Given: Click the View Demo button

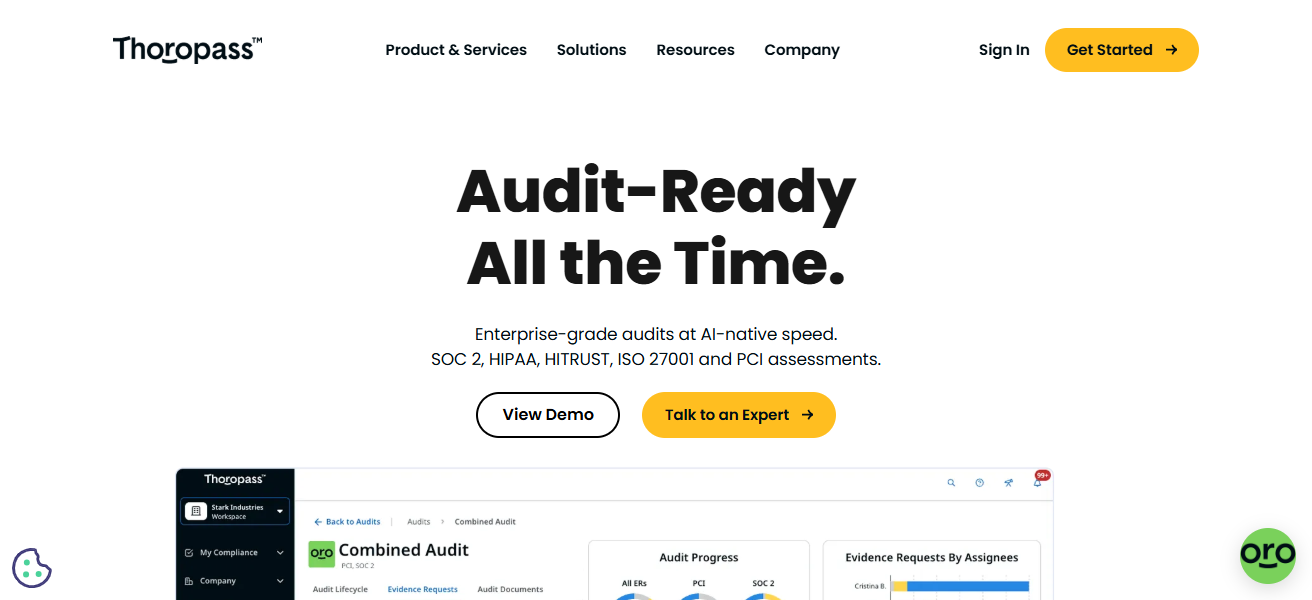Looking at the screenshot, I should (548, 415).
